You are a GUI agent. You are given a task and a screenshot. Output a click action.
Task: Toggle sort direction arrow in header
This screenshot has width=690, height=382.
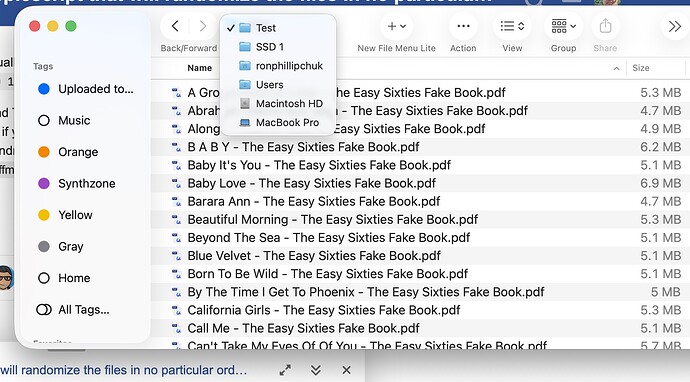[x=617, y=68]
